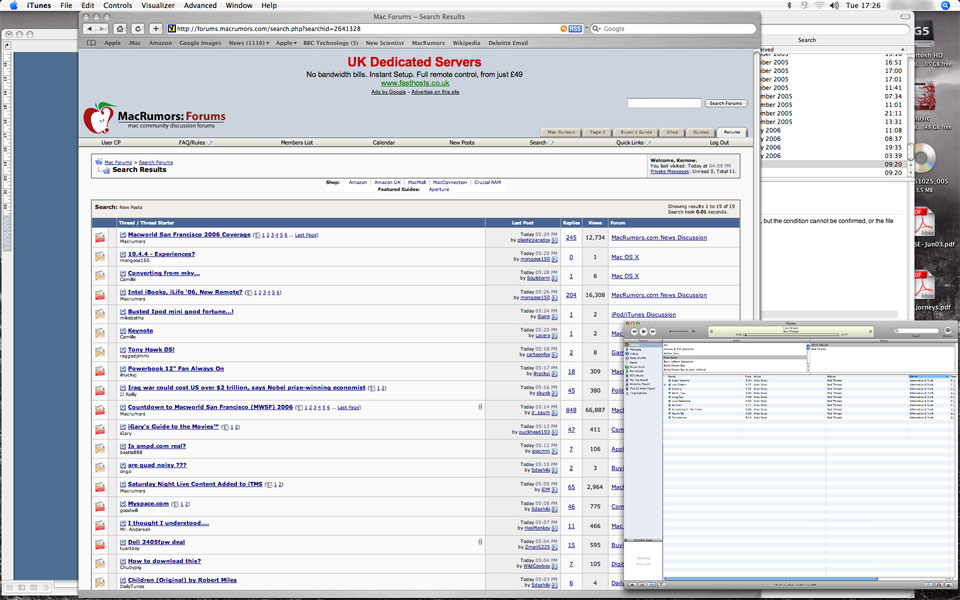Open Is ampd.com real? thread
960x600 pixels.
tap(157, 446)
